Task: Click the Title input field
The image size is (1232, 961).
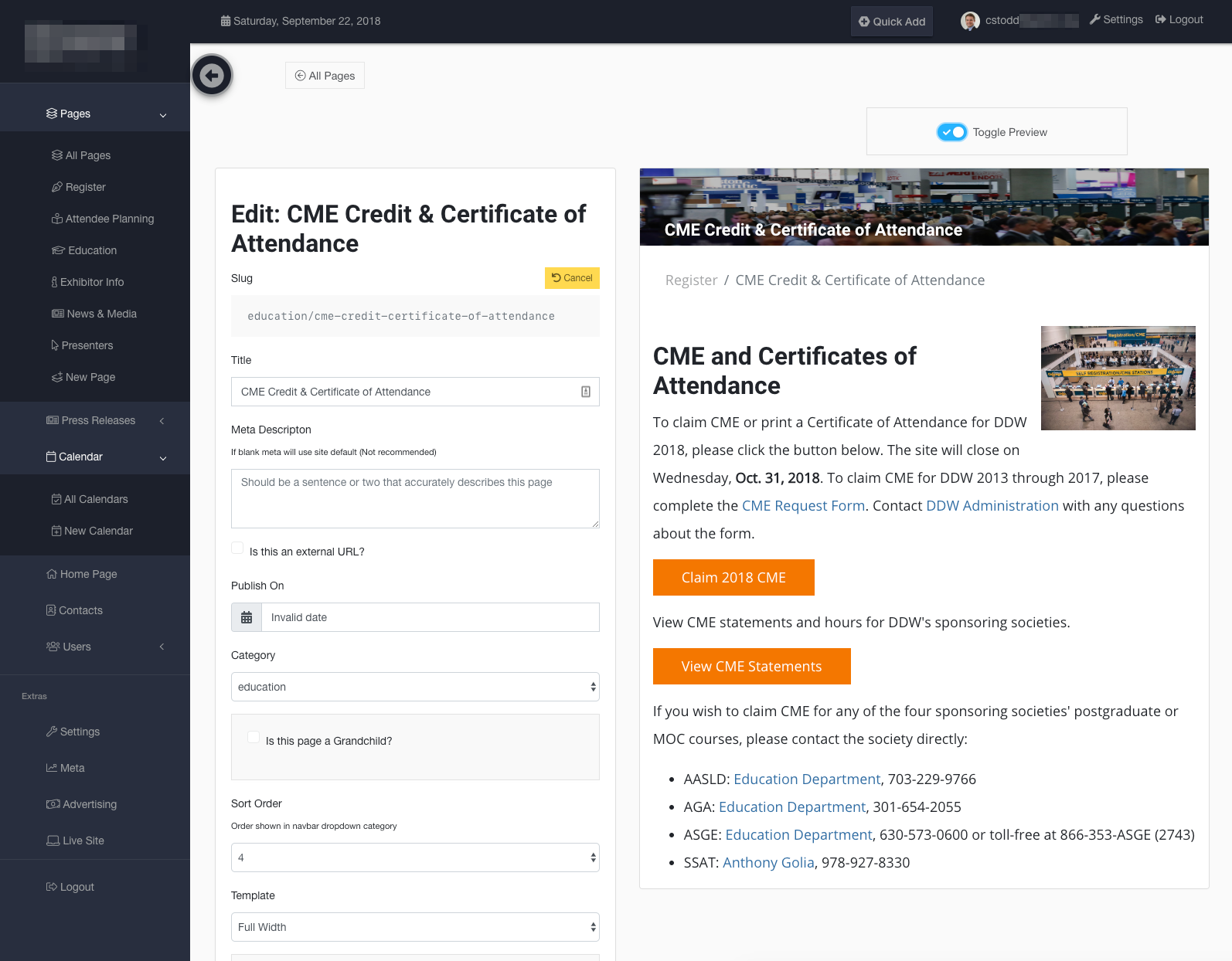Action: click(x=415, y=392)
